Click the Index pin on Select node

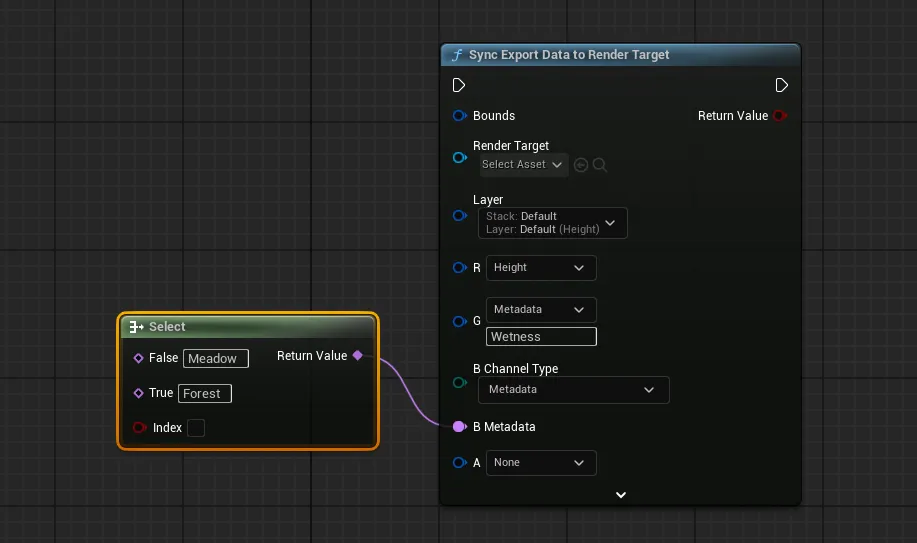click(139, 428)
